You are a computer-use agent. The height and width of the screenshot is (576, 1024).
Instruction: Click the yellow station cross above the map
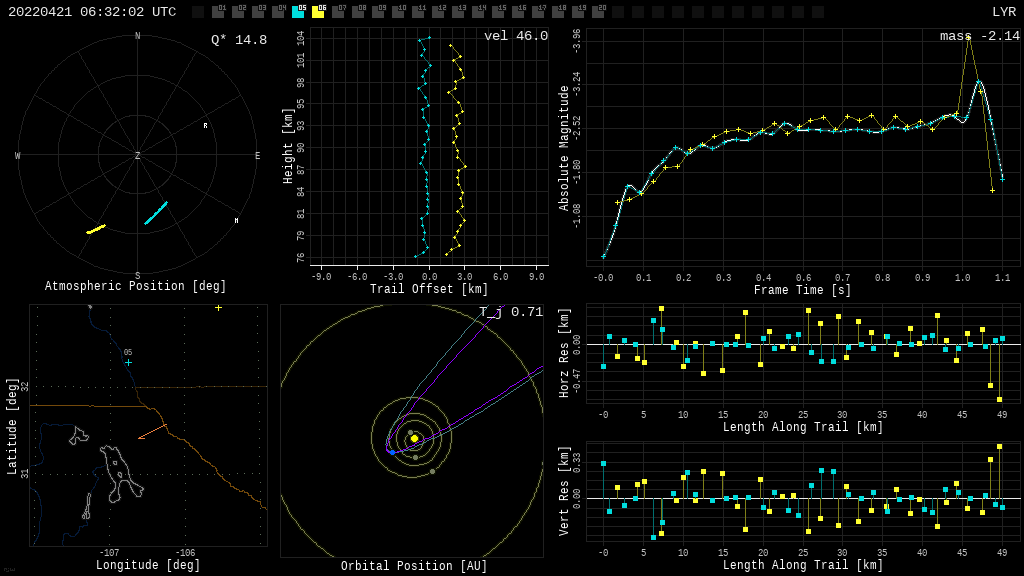(x=218, y=308)
